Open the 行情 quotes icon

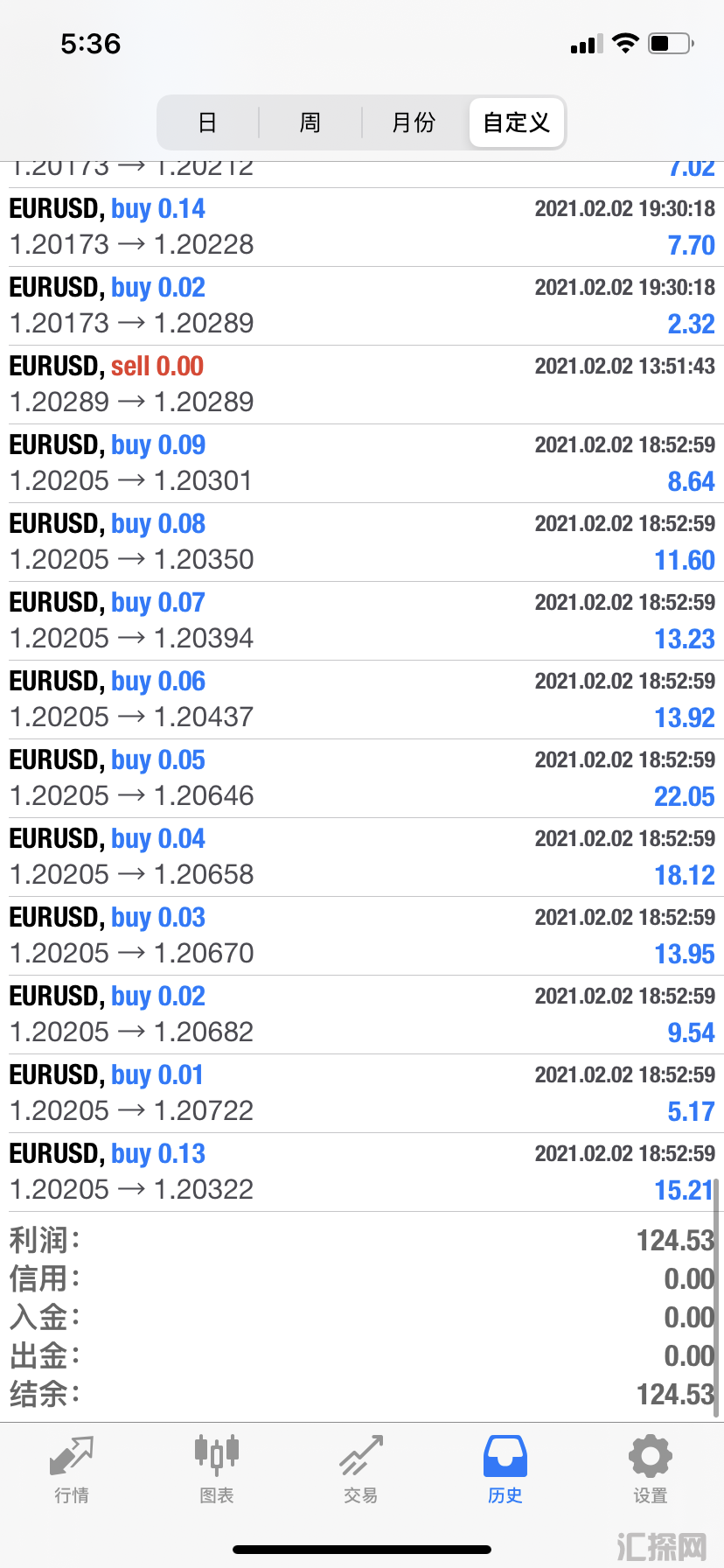coord(72,1456)
